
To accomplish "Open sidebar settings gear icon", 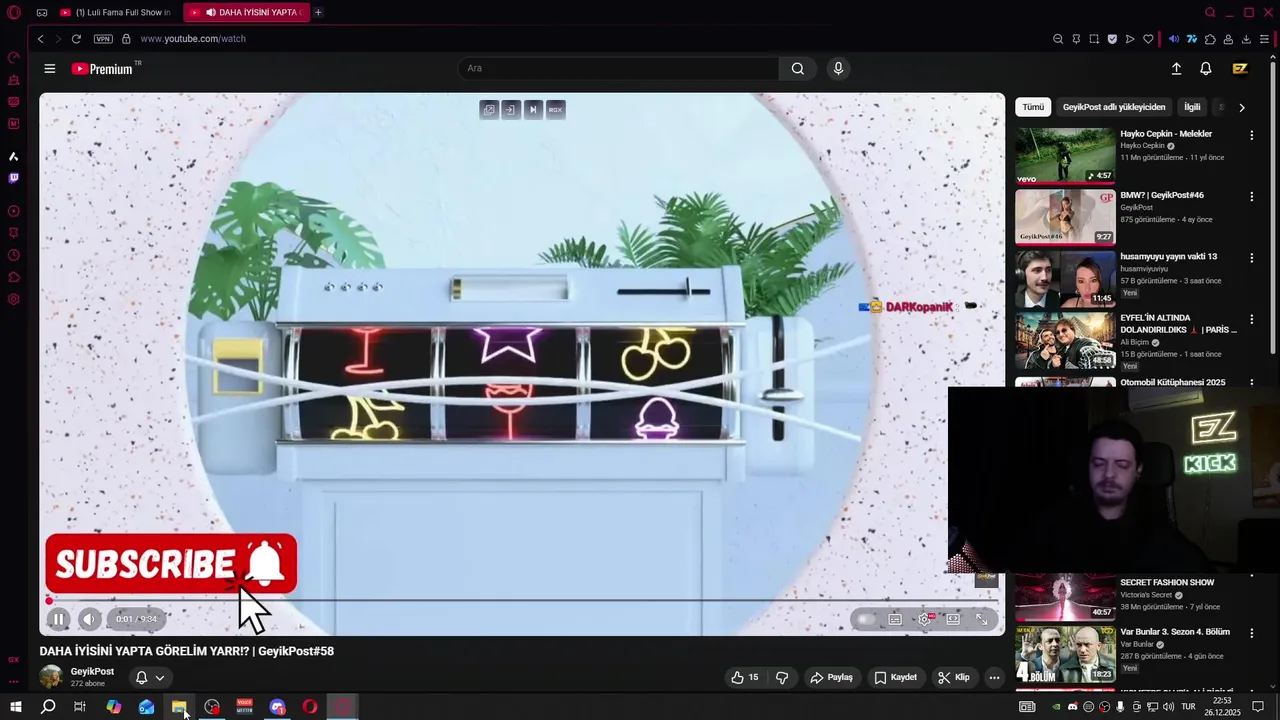I will [14, 299].
